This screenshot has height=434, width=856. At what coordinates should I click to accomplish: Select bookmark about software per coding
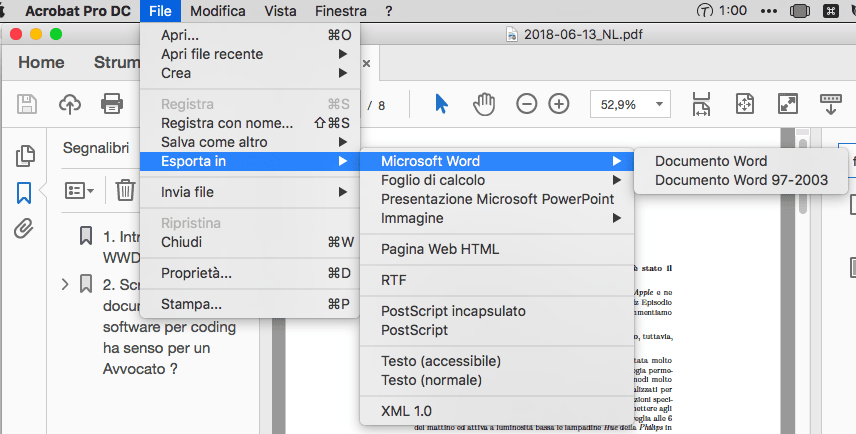coord(169,326)
